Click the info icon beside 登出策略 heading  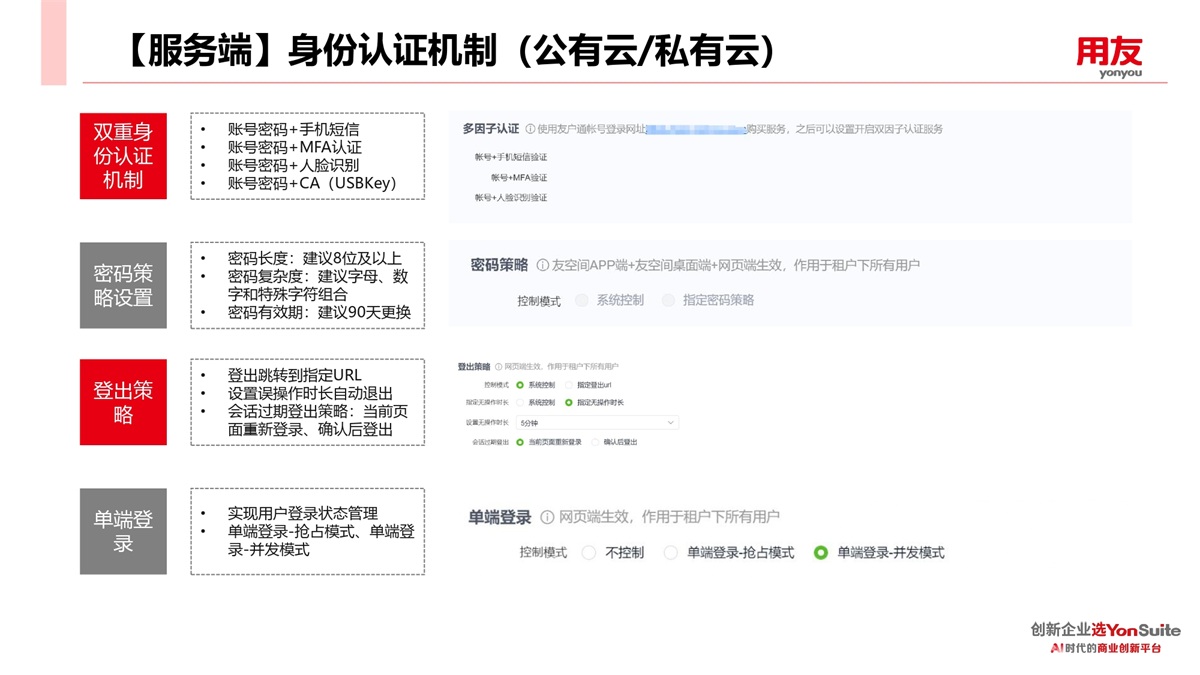[498, 367]
